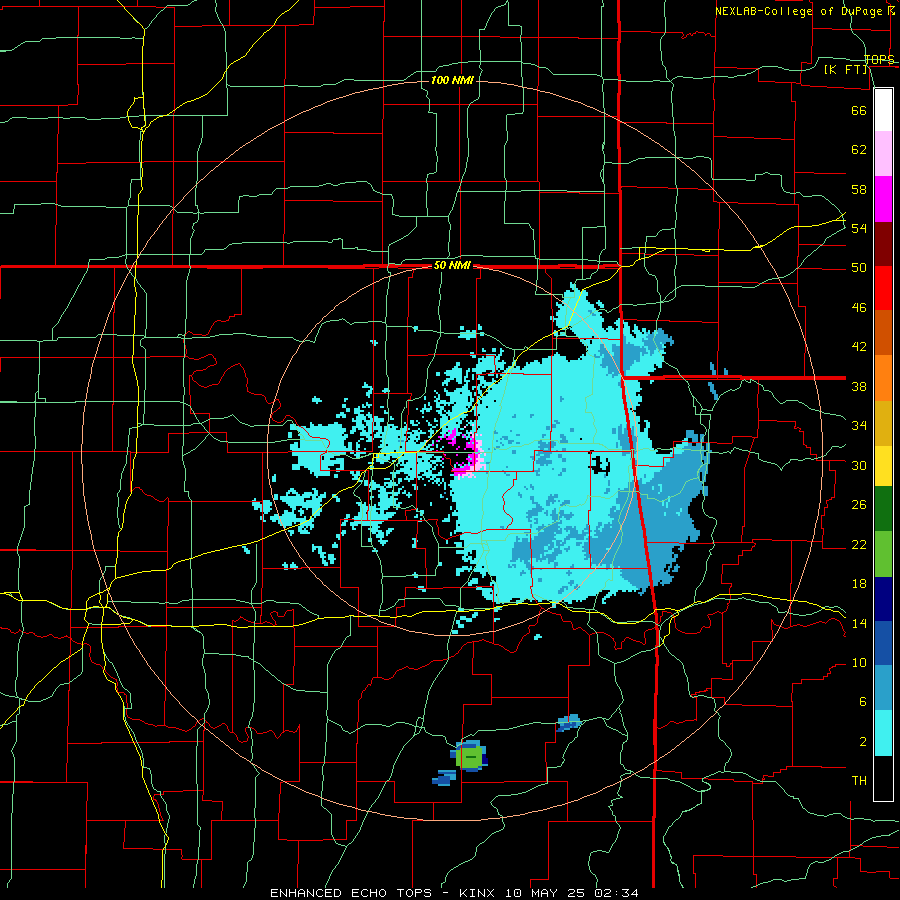
Task: Click the '58' legend value
Action: [859, 189]
